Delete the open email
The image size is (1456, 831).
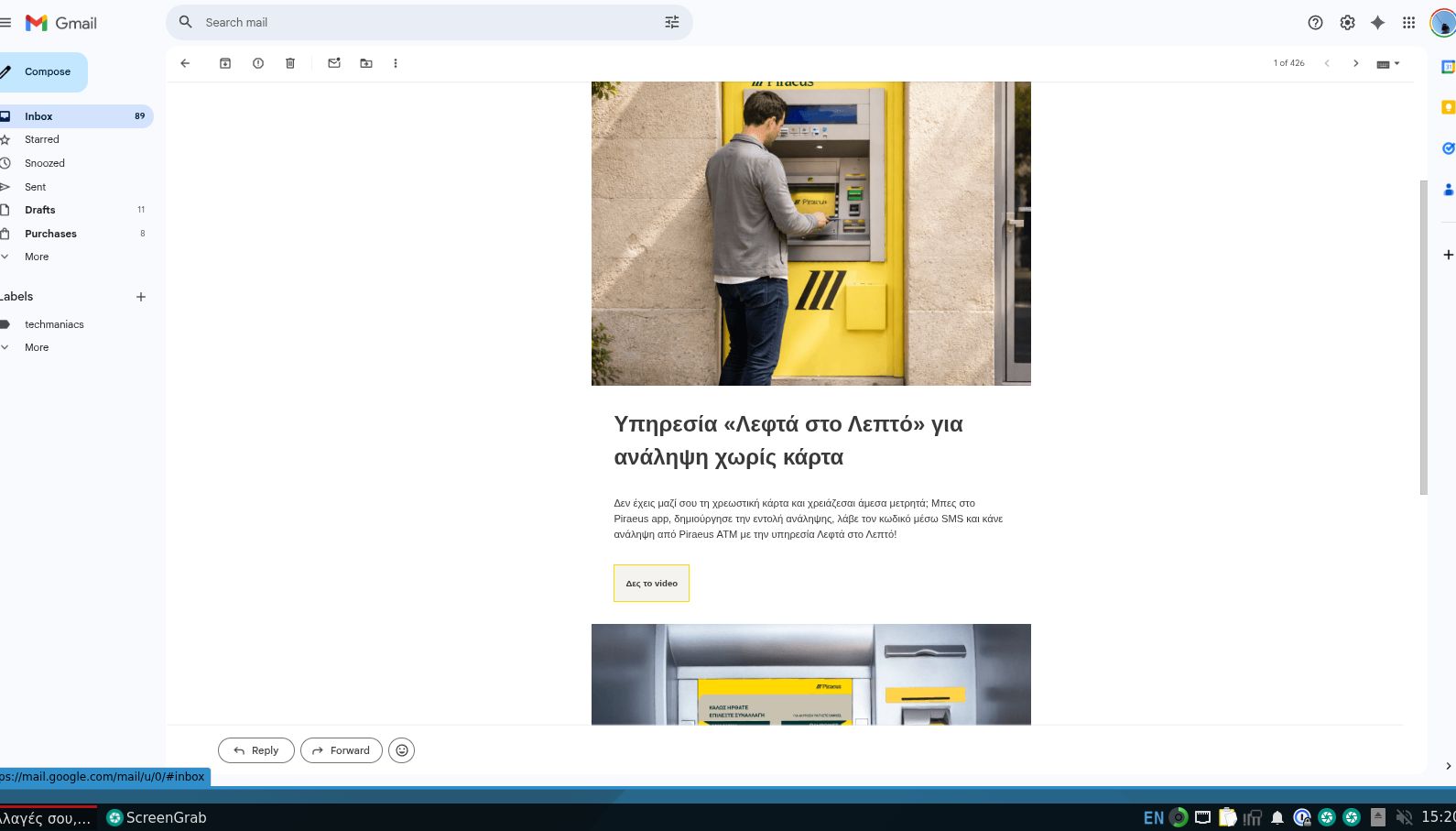click(x=290, y=63)
